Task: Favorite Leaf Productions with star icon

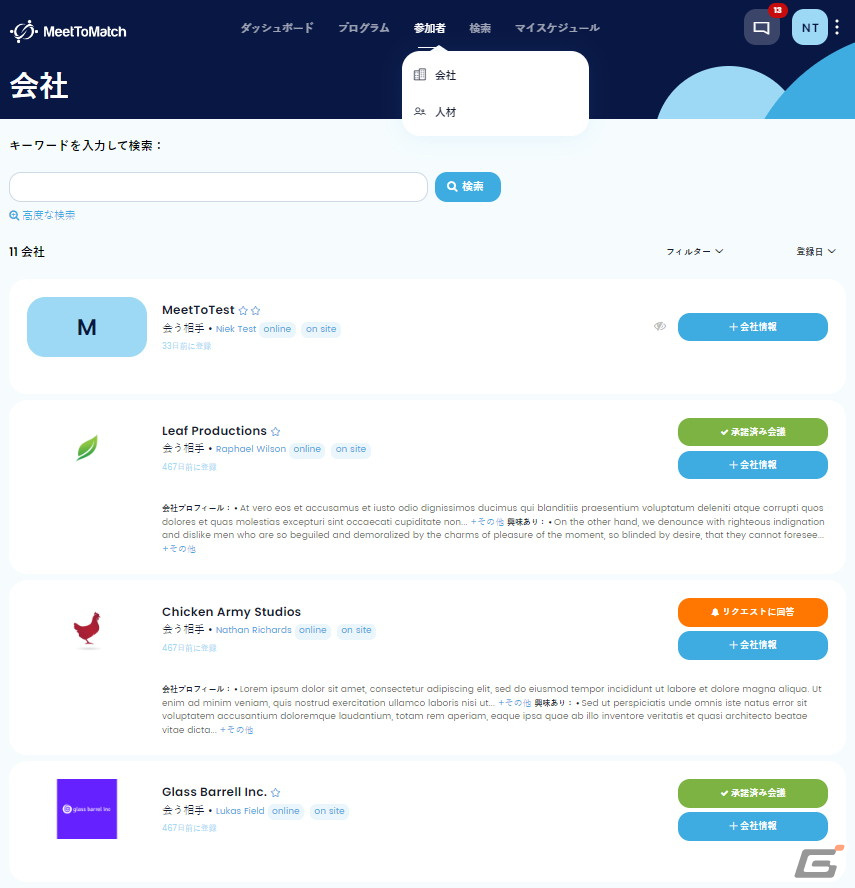Action: coord(276,432)
